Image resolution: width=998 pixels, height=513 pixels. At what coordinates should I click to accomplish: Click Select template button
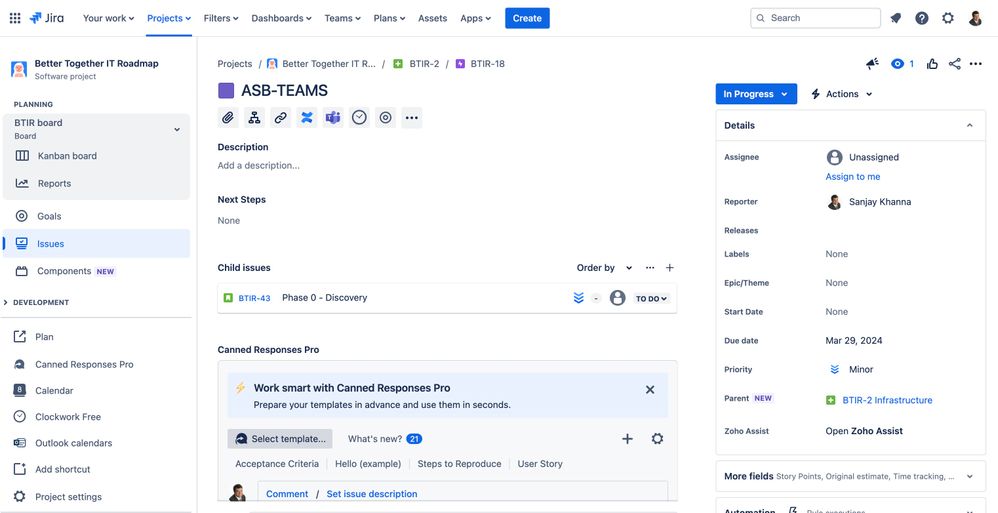280,439
